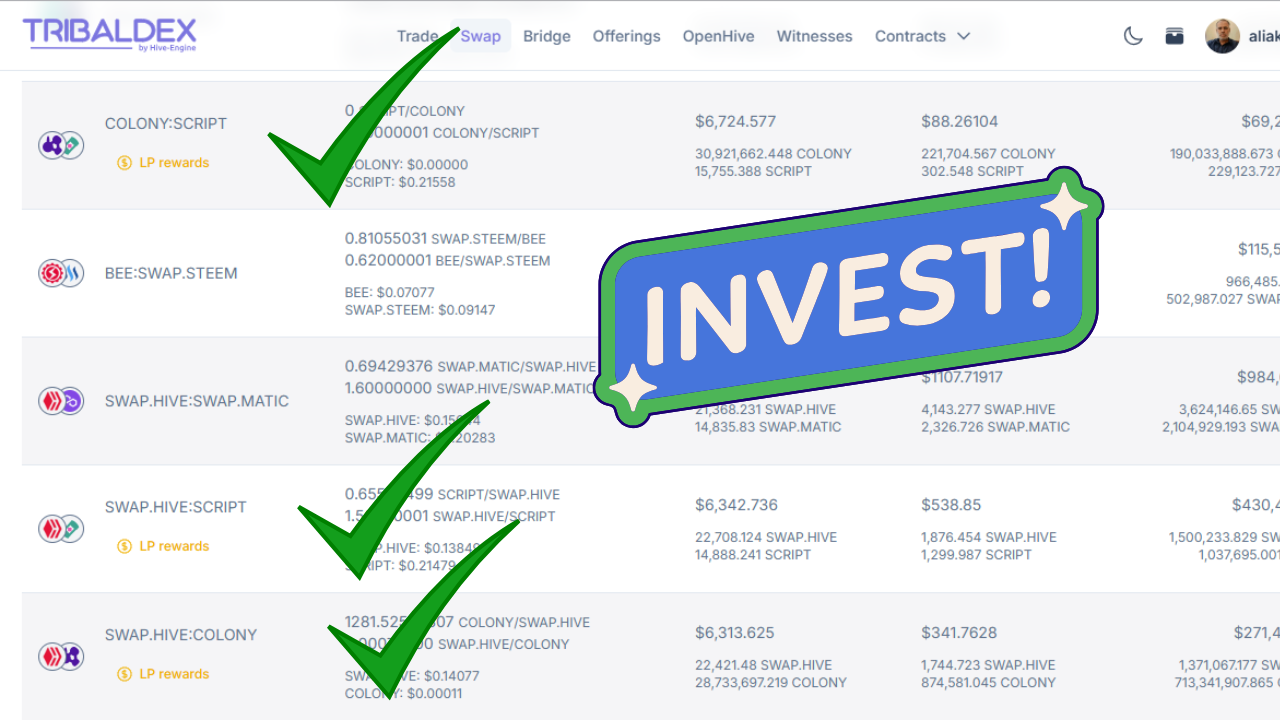Open the wallet icon in the top bar
The height and width of the screenshot is (720, 1280).
1174,33
